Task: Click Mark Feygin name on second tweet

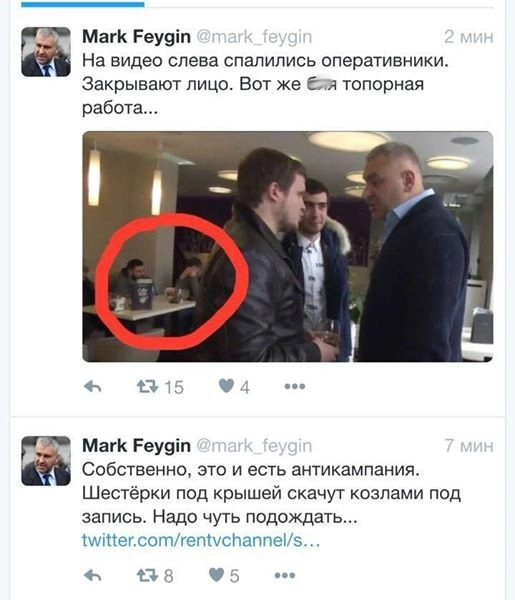Action: (x=136, y=446)
